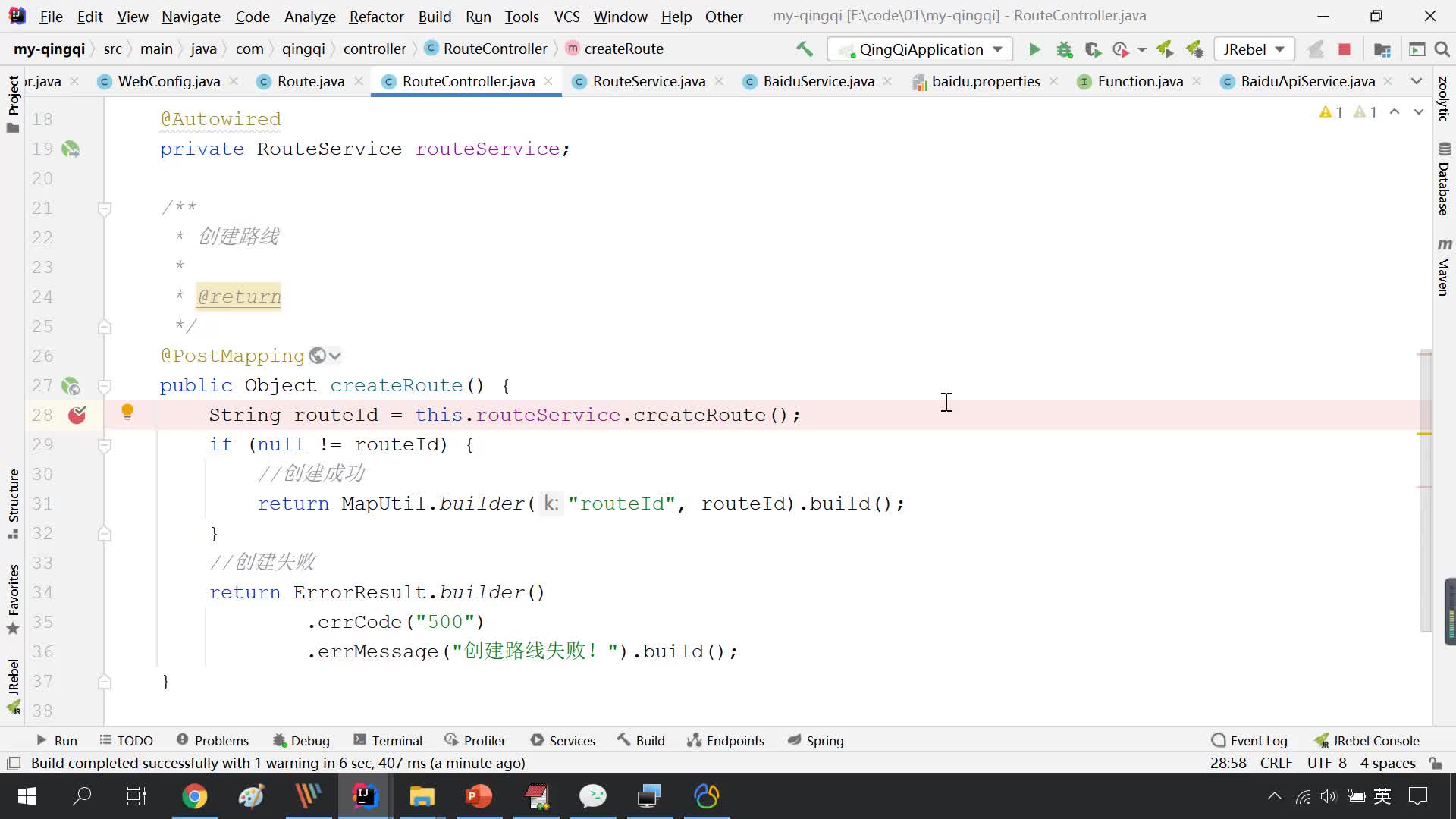This screenshot has width=1456, height=819.
Task: Click the Windows Start button
Action: [x=27, y=796]
